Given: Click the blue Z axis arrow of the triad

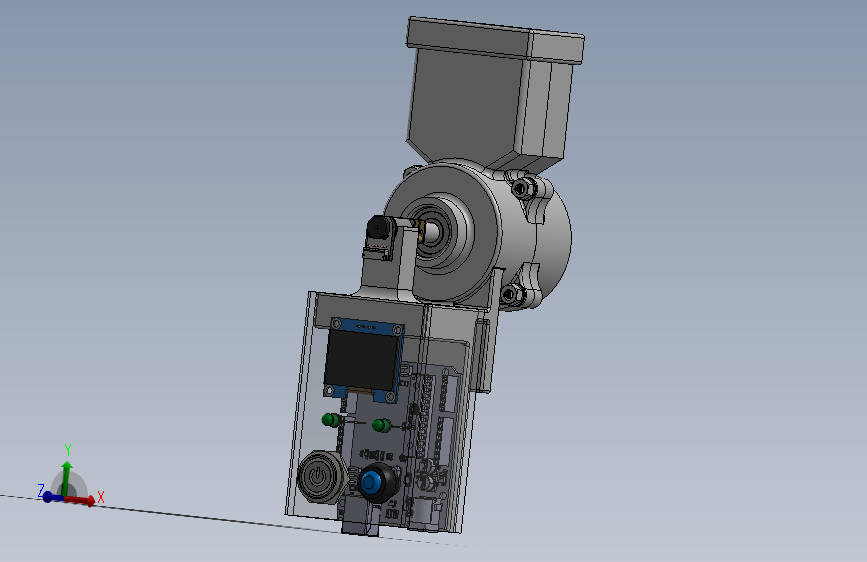Looking at the screenshot, I should (52, 497).
